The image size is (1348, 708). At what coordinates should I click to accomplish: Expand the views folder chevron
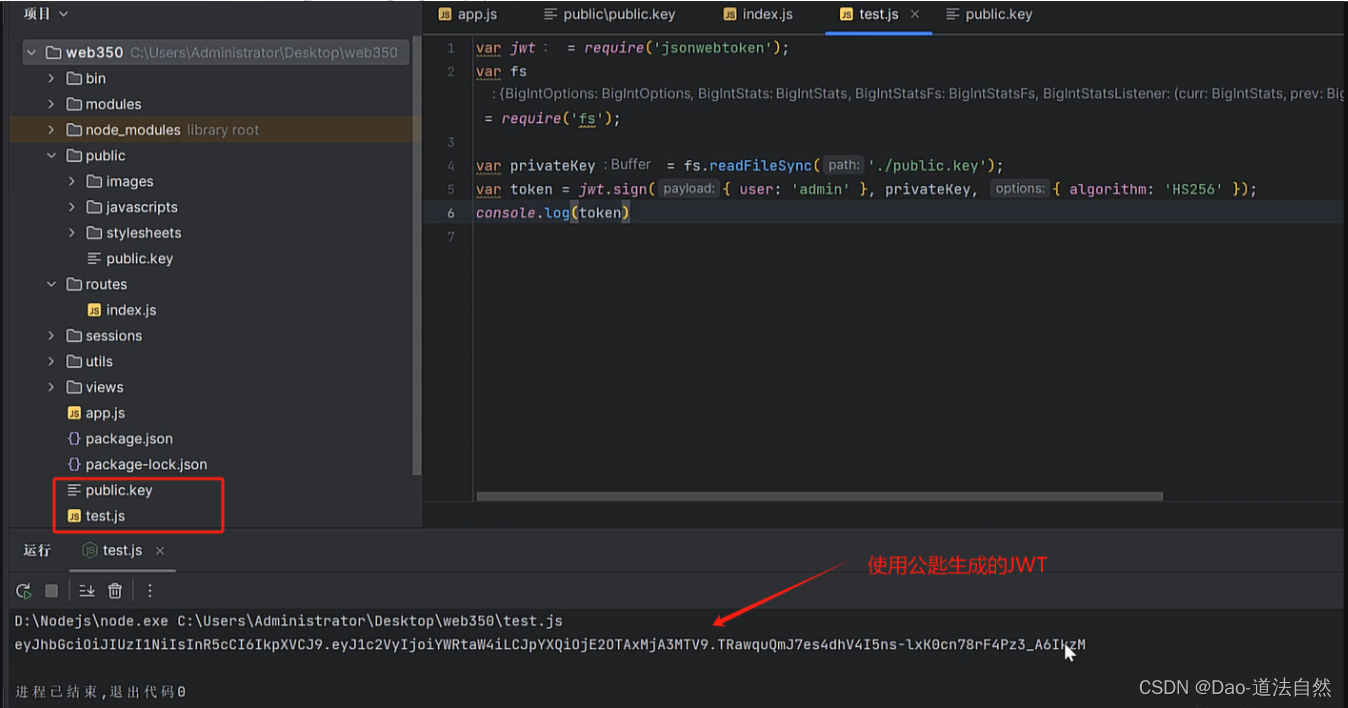point(51,388)
